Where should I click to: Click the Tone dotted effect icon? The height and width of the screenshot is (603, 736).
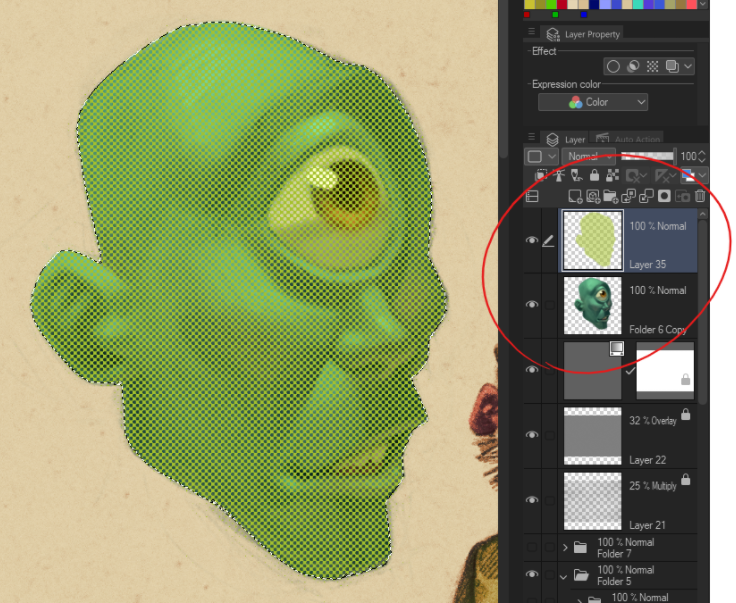click(x=652, y=66)
